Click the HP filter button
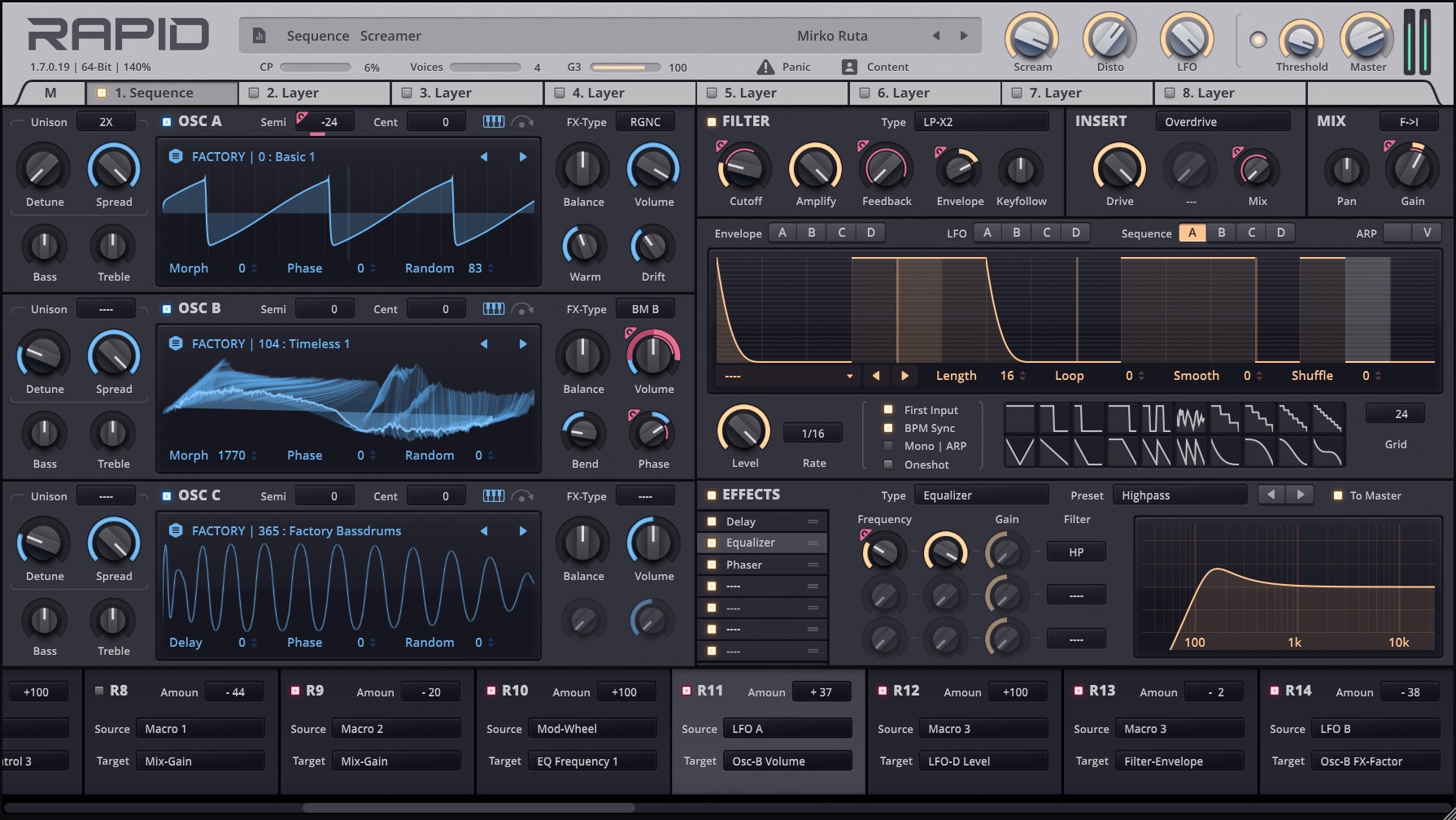The image size is (1456, 820). (1076, 552)
